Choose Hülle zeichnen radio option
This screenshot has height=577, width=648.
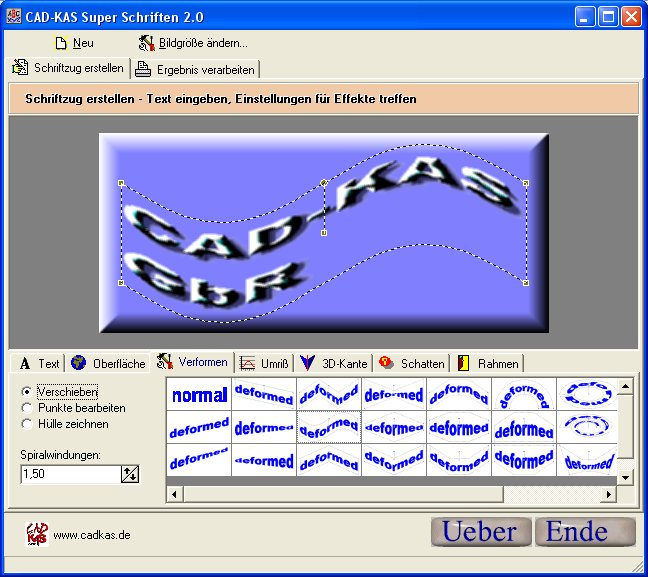(x=27, y=424)
